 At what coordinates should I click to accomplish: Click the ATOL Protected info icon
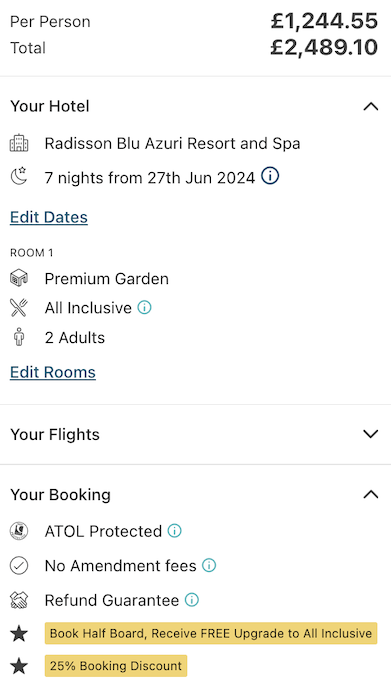175,531
